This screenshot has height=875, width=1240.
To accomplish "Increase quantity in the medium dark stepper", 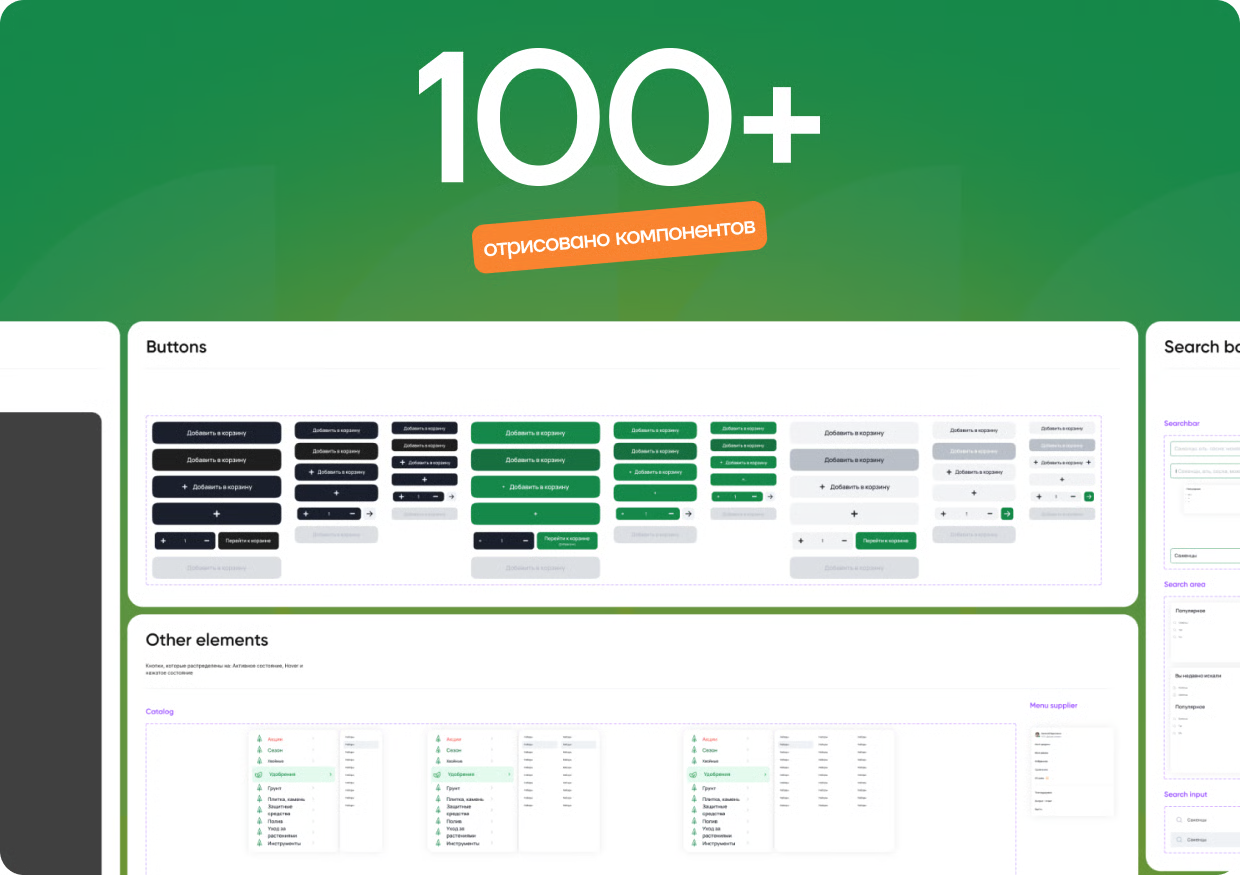I will point(306,513).
